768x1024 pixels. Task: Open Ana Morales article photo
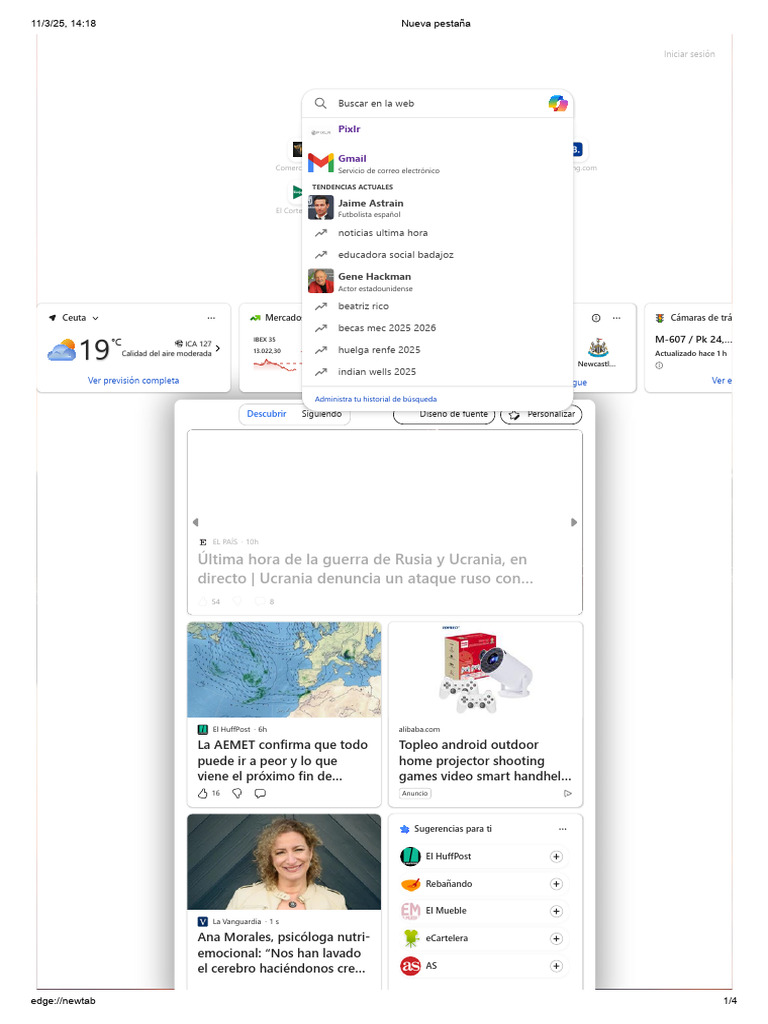pos(284,862)
